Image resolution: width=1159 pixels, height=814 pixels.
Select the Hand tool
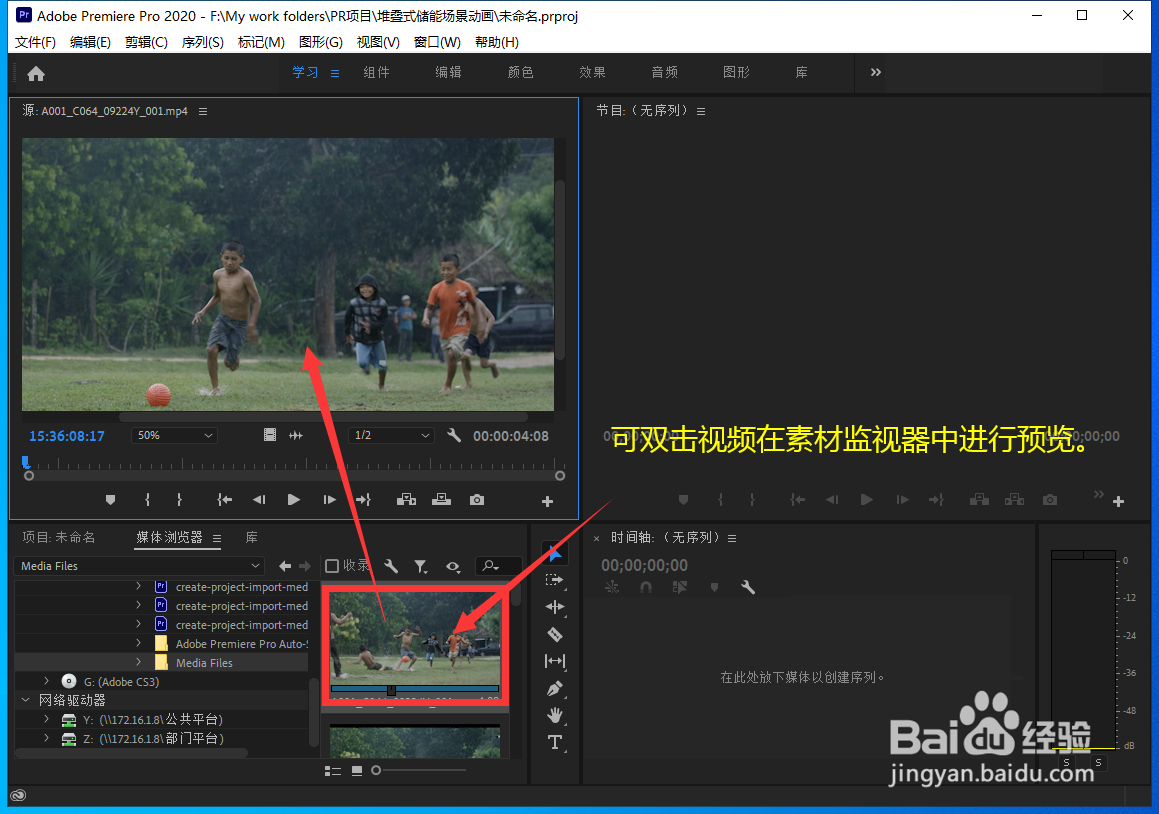click(556, 714)
